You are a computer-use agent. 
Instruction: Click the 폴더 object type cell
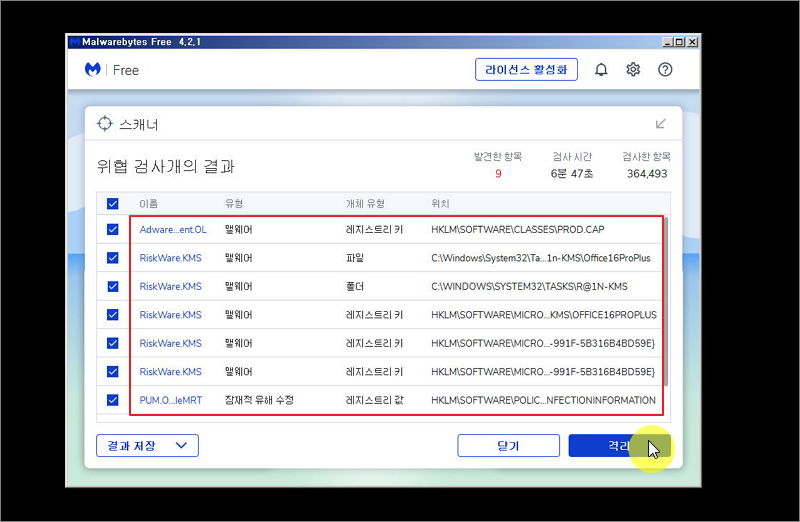point(355,286)
